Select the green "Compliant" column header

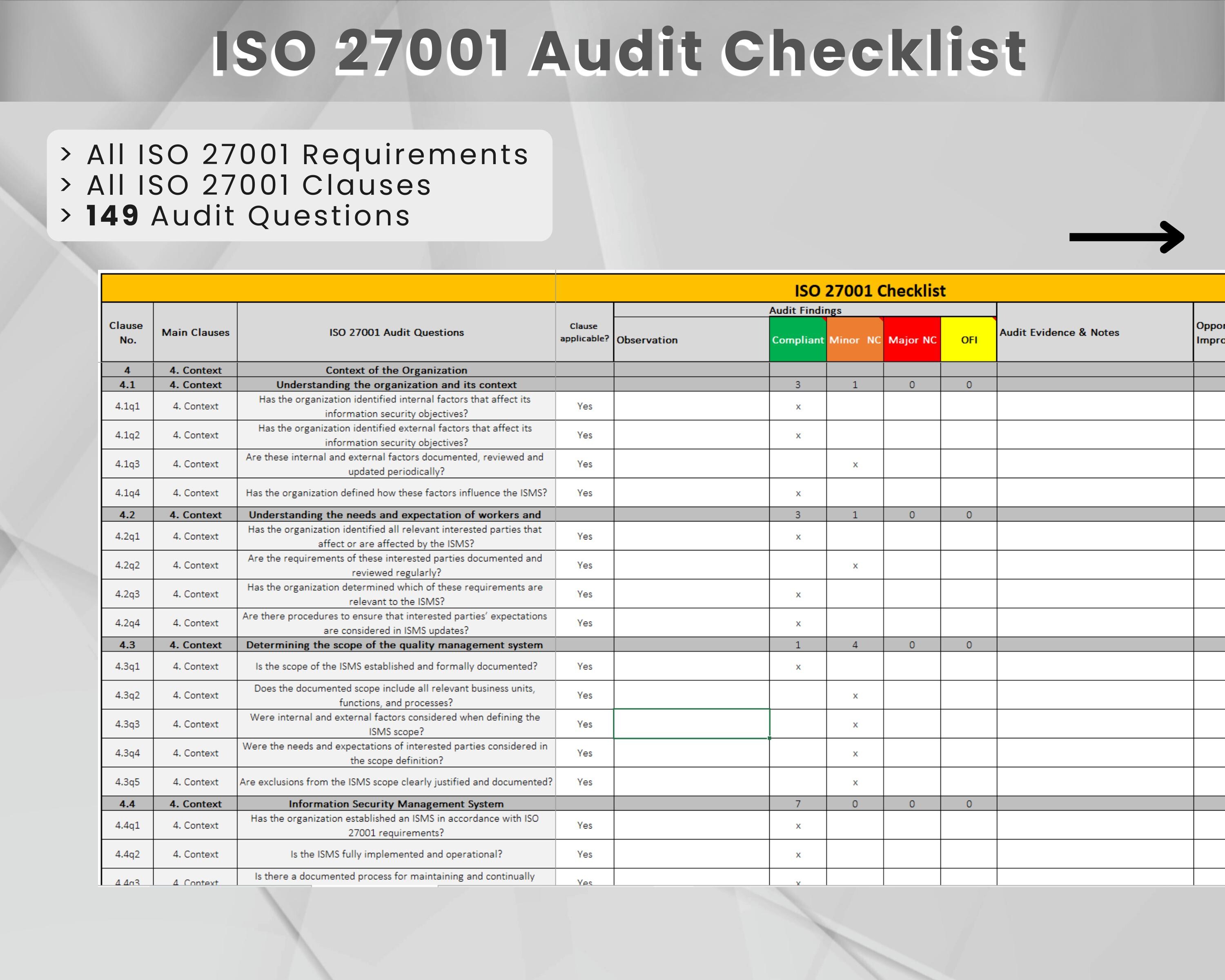798,340
